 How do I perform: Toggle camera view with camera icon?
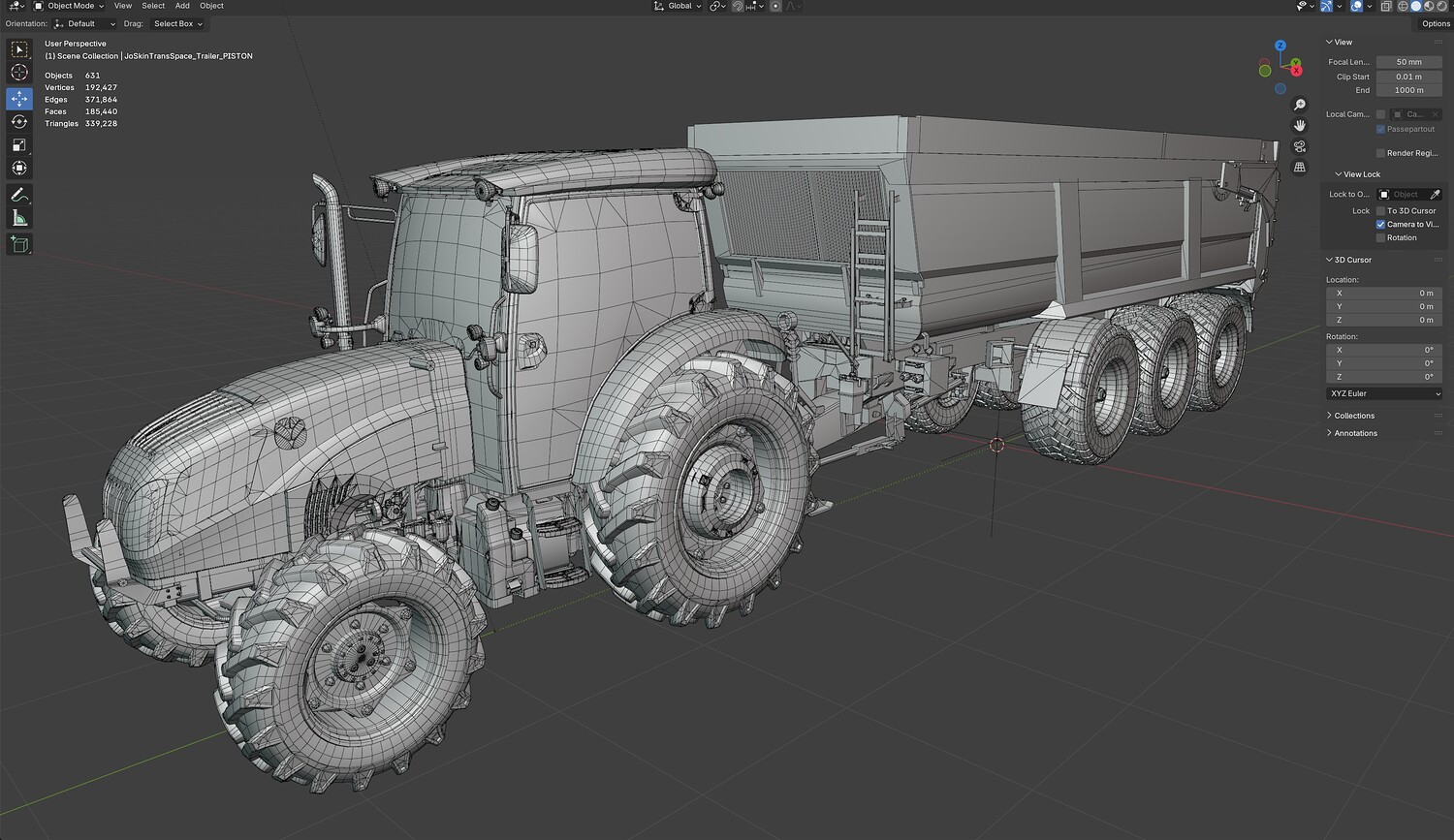click(1300, 146)
